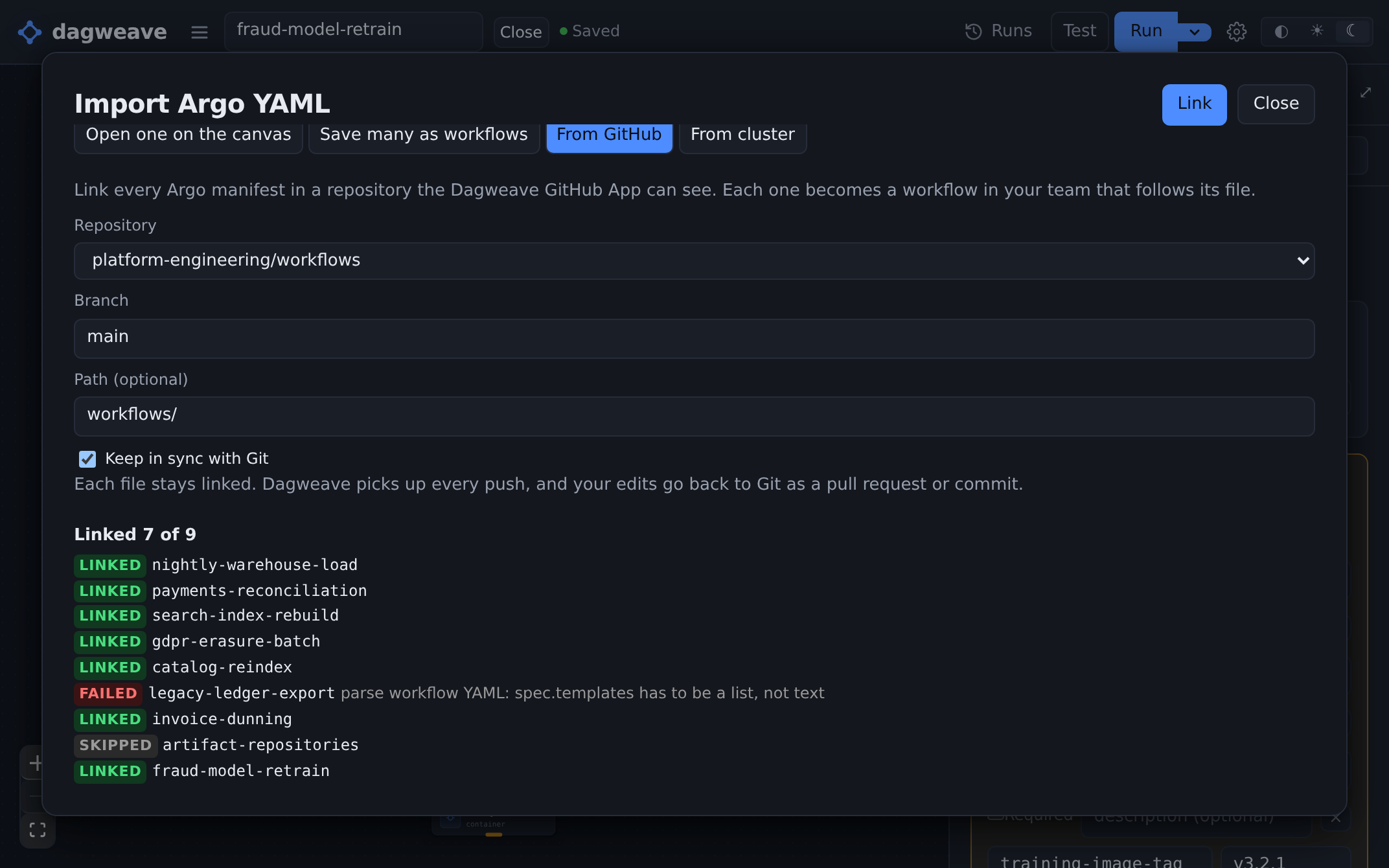This screenshot has width=1389, height=868.
Task: Click the SKIPPED status badge
Action: [115, 746]
